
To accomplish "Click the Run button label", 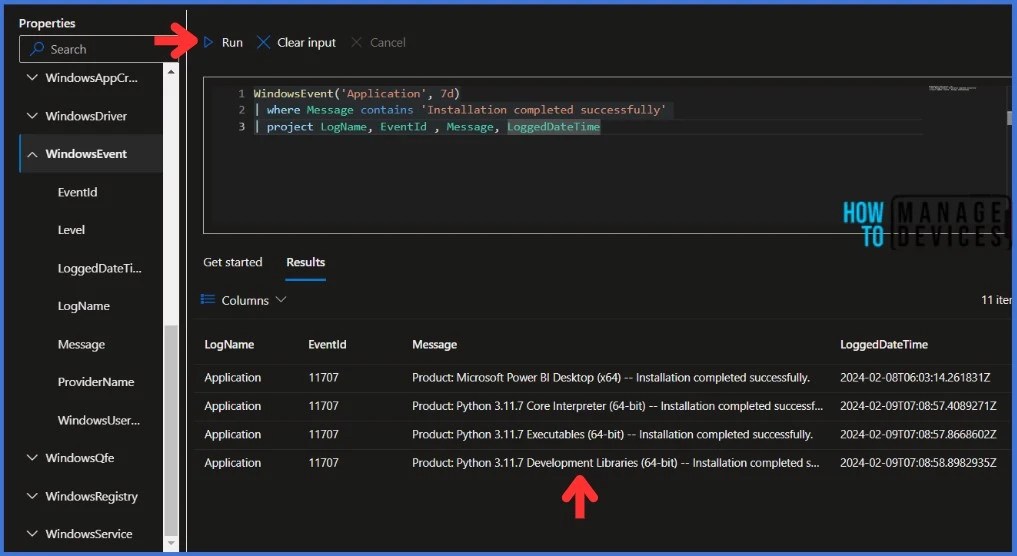I will click(232, 42).
